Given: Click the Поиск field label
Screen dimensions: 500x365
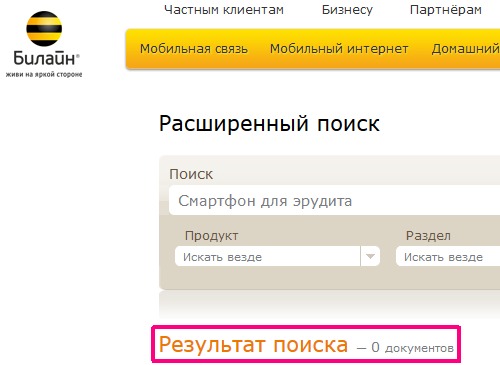Looking at the screenshot, I should pos(191,174).
